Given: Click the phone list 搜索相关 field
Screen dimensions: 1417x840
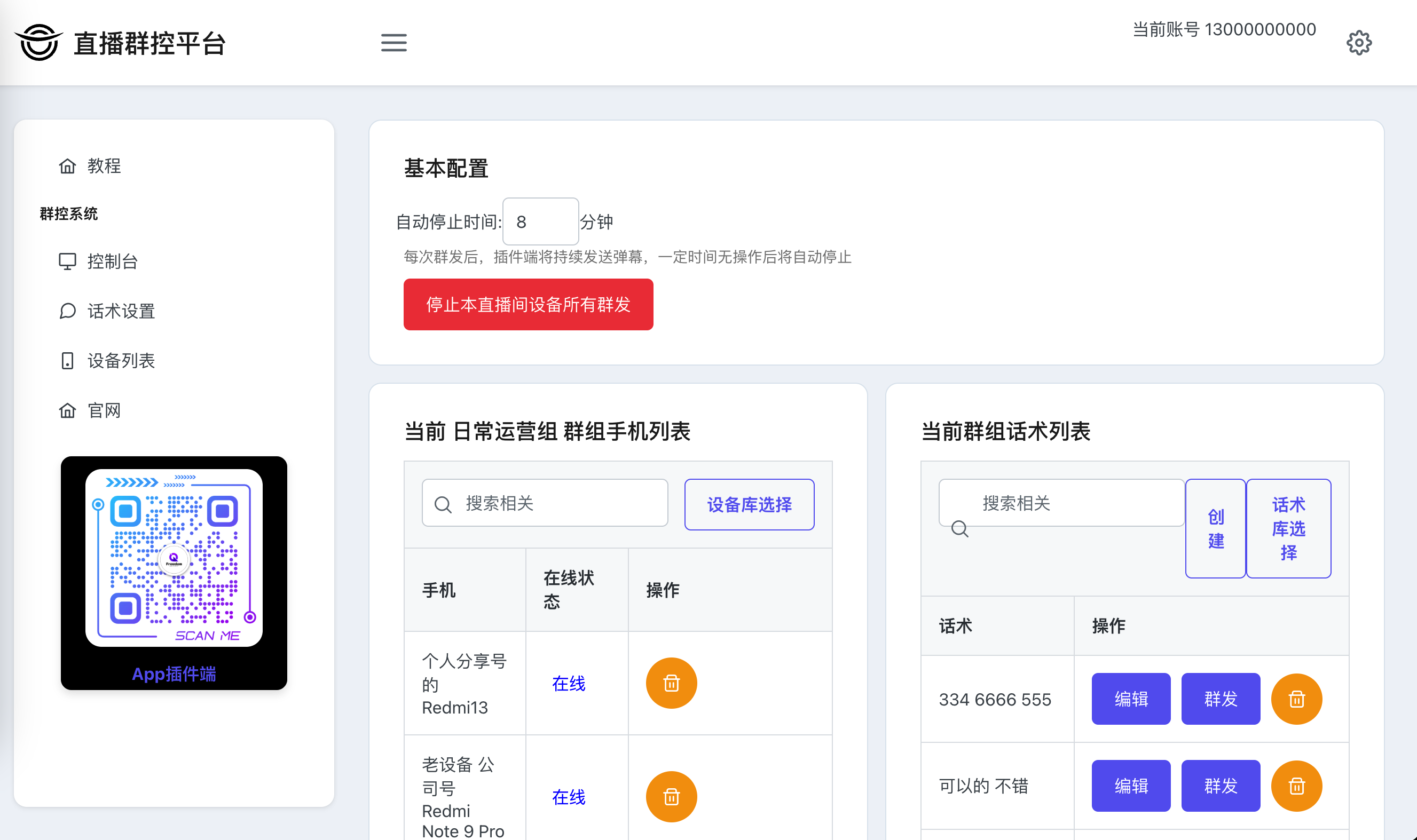Looking at the screenshot, I should point(545,503).
